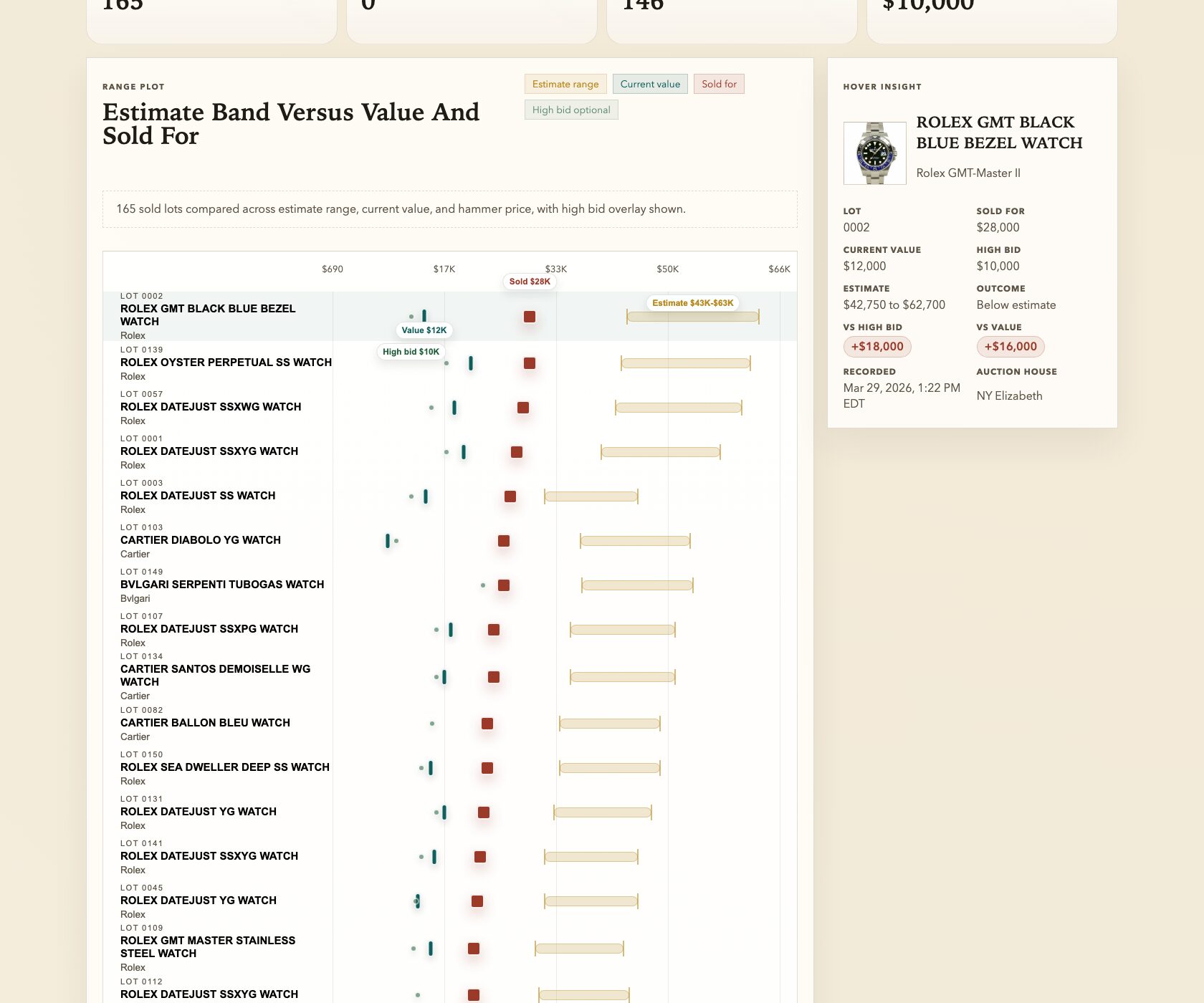
Task: Click the High bid $10K callout
Action: click(411, 352)
